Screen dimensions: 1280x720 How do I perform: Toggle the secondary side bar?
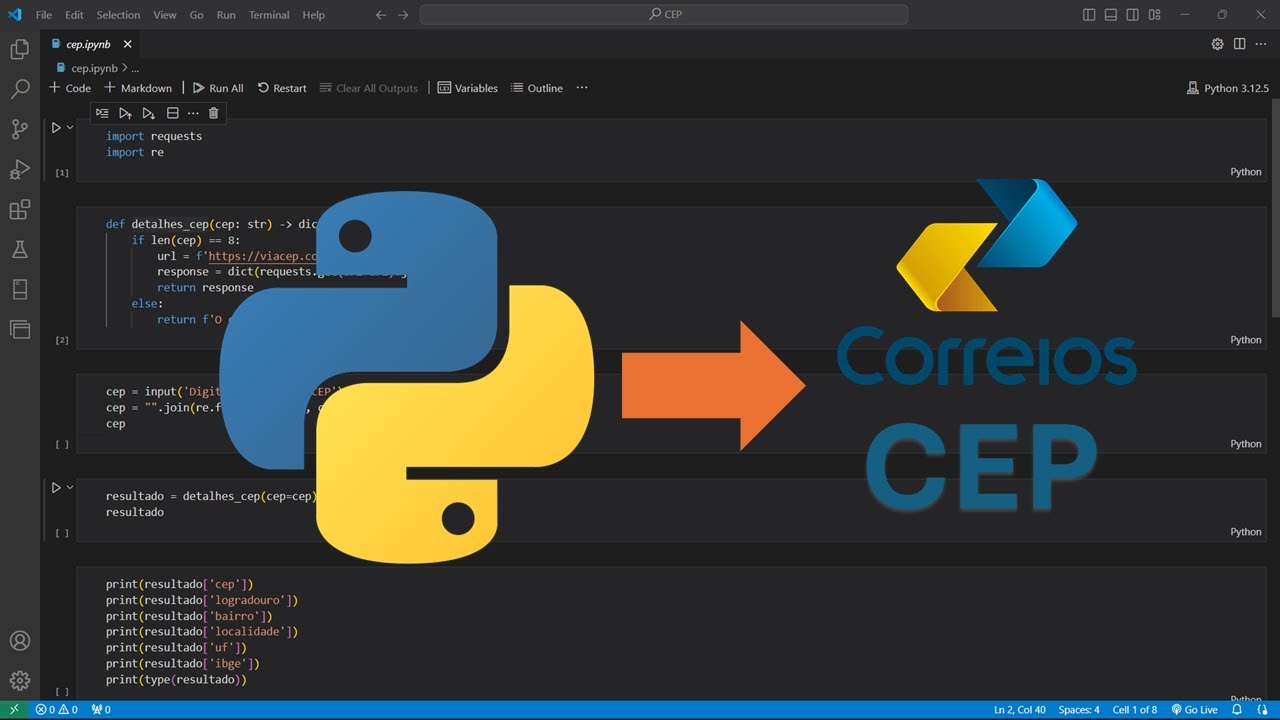1133,15
